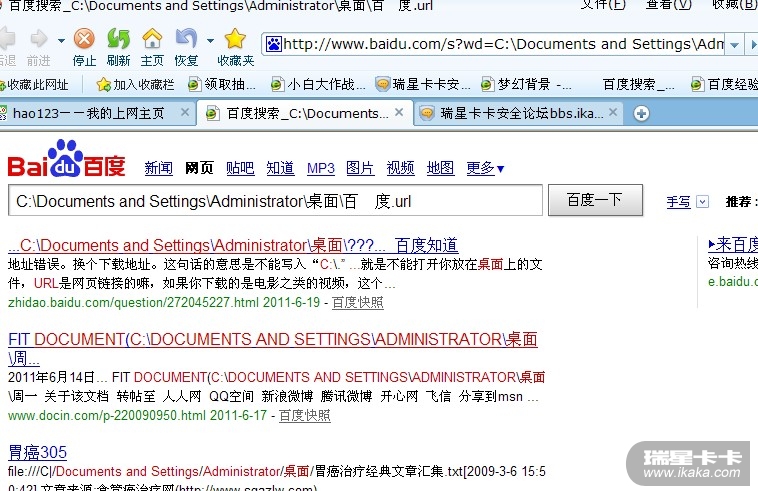This screenshot has width=758, height=491.
Task: Open Baidu 贴吧 category
Action: coord(240,168)
